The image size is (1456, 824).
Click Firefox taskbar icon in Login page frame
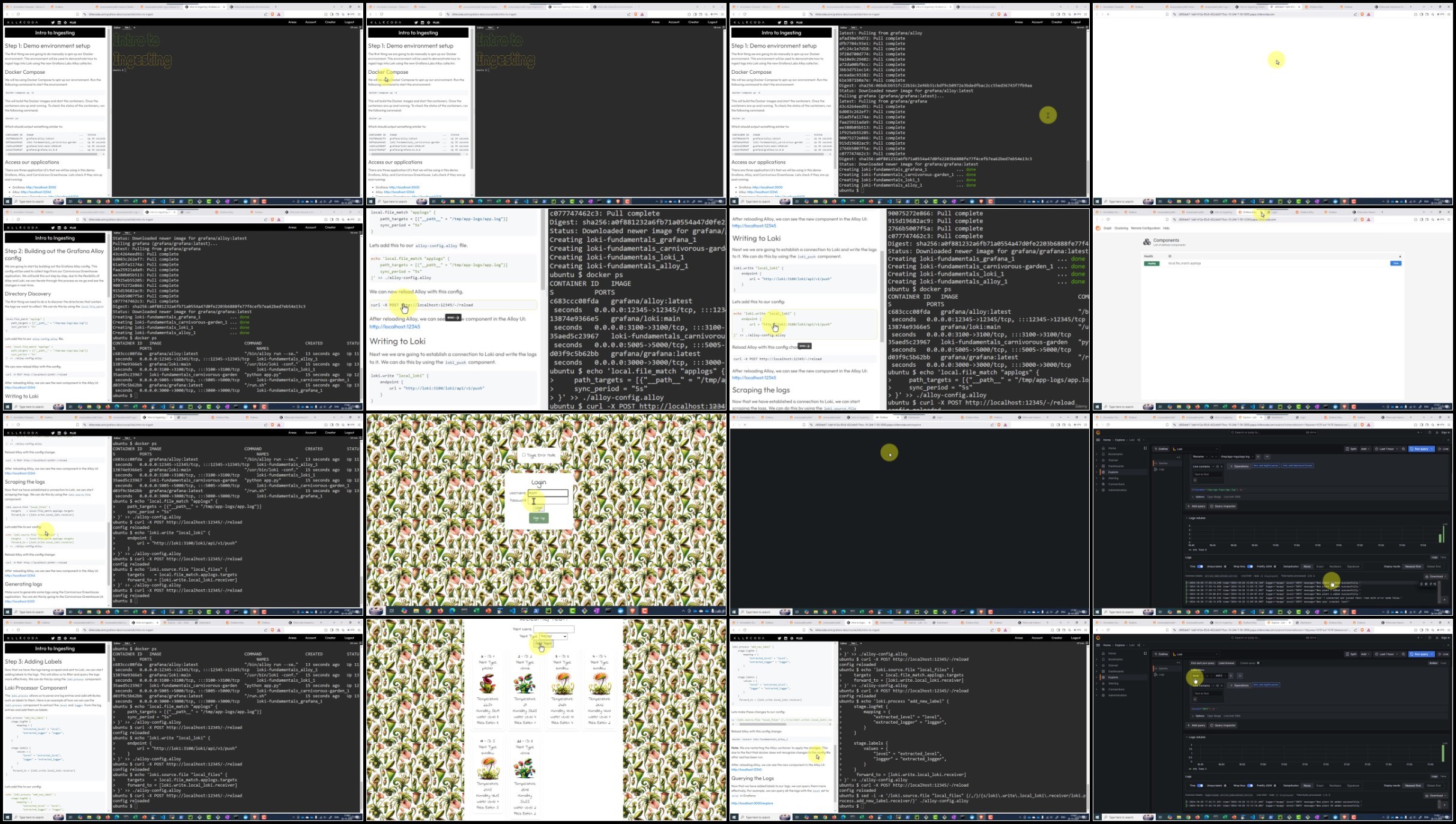coord(440,611)
